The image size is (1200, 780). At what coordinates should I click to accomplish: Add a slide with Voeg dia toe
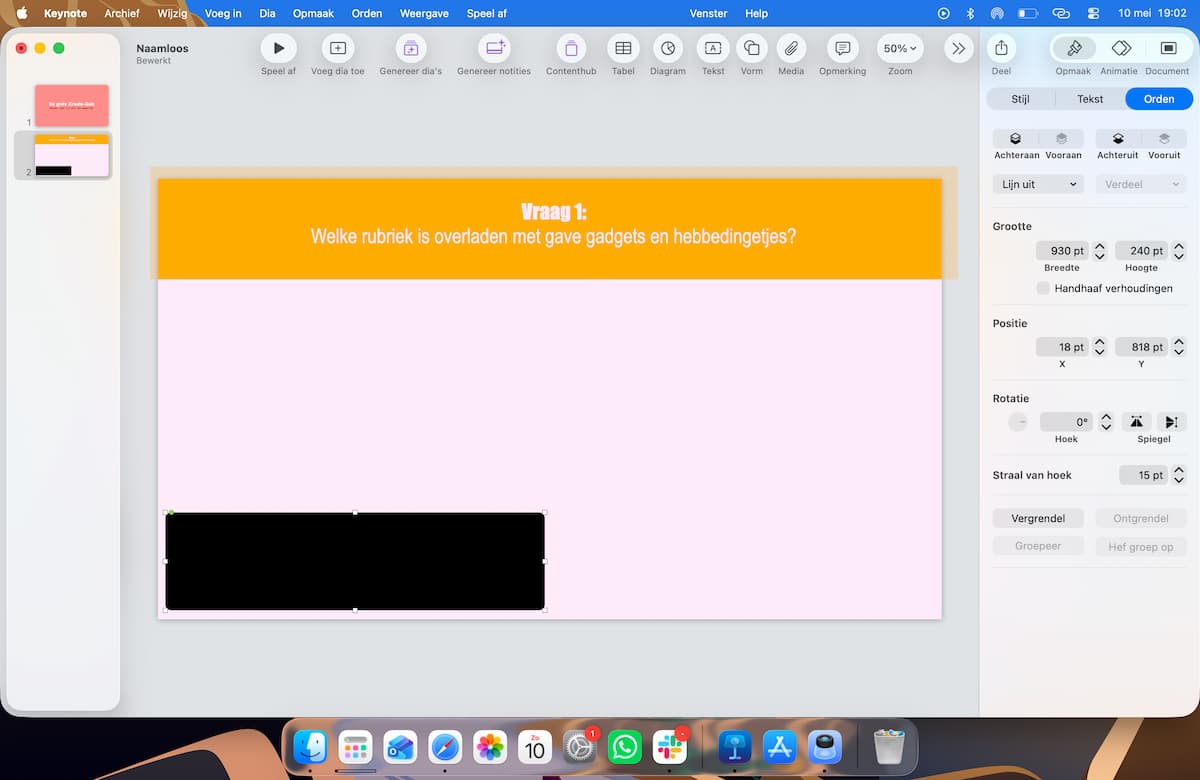pos(338,48)
